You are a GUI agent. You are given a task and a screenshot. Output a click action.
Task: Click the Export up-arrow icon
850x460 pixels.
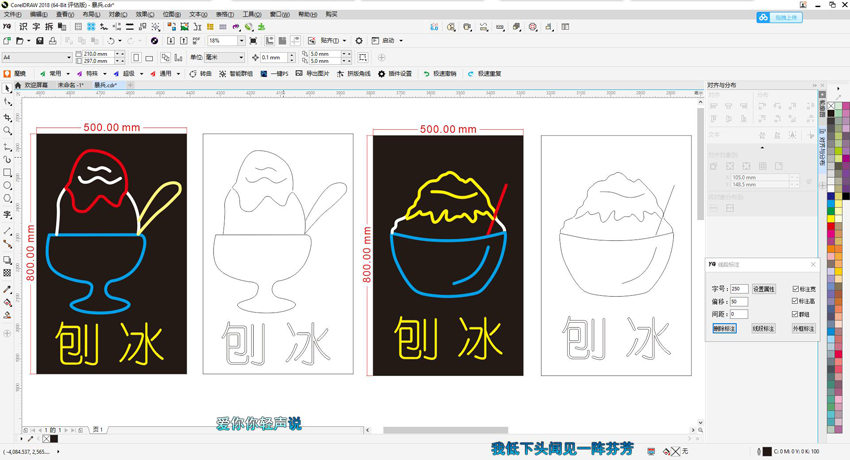pos(183,41)
